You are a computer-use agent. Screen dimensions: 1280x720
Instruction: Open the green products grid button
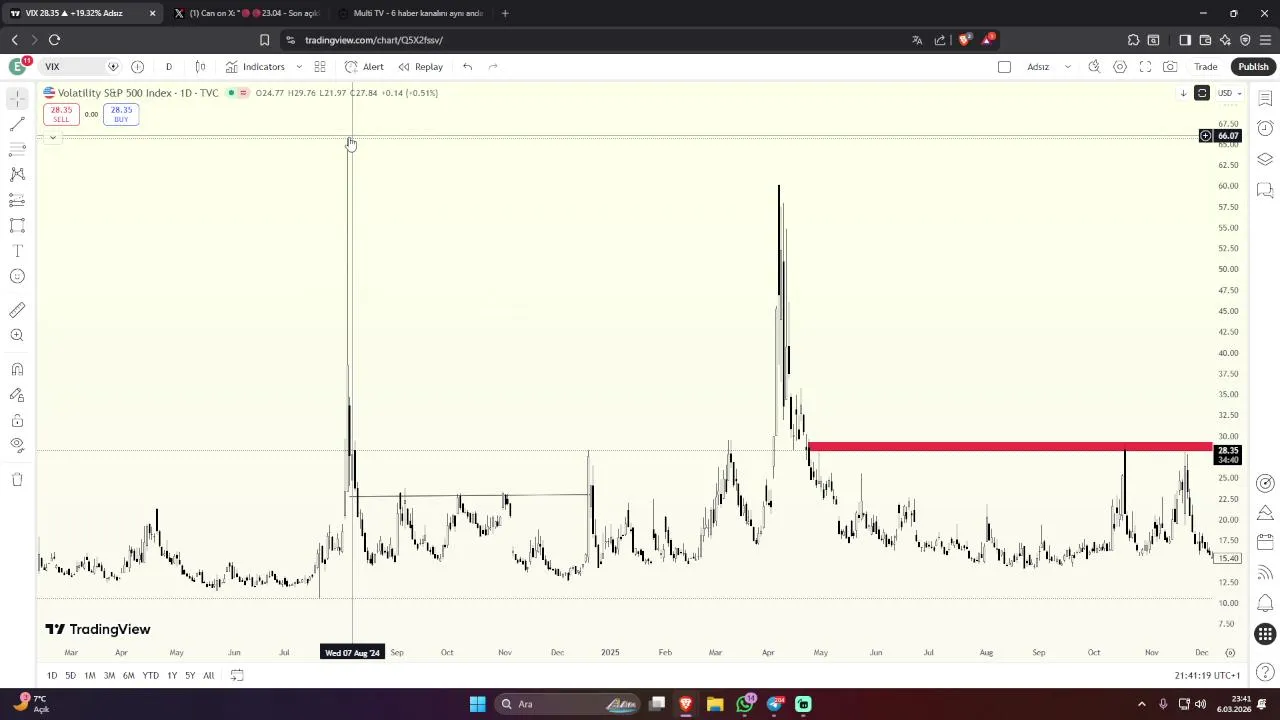click(x=1265, y=634)
